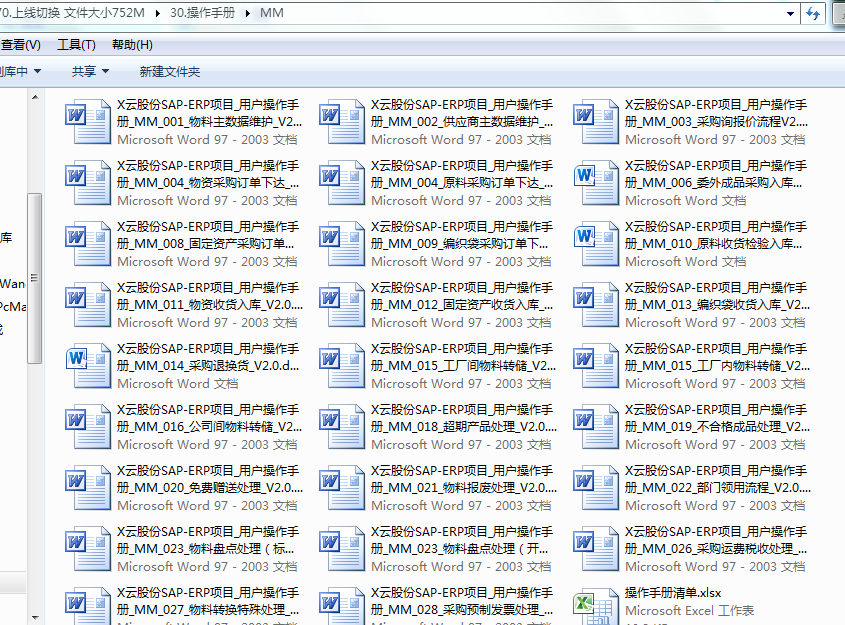Open the address bar history dropdown arrow
Viewport: 845px width, 625px height.
pos(790,13)
